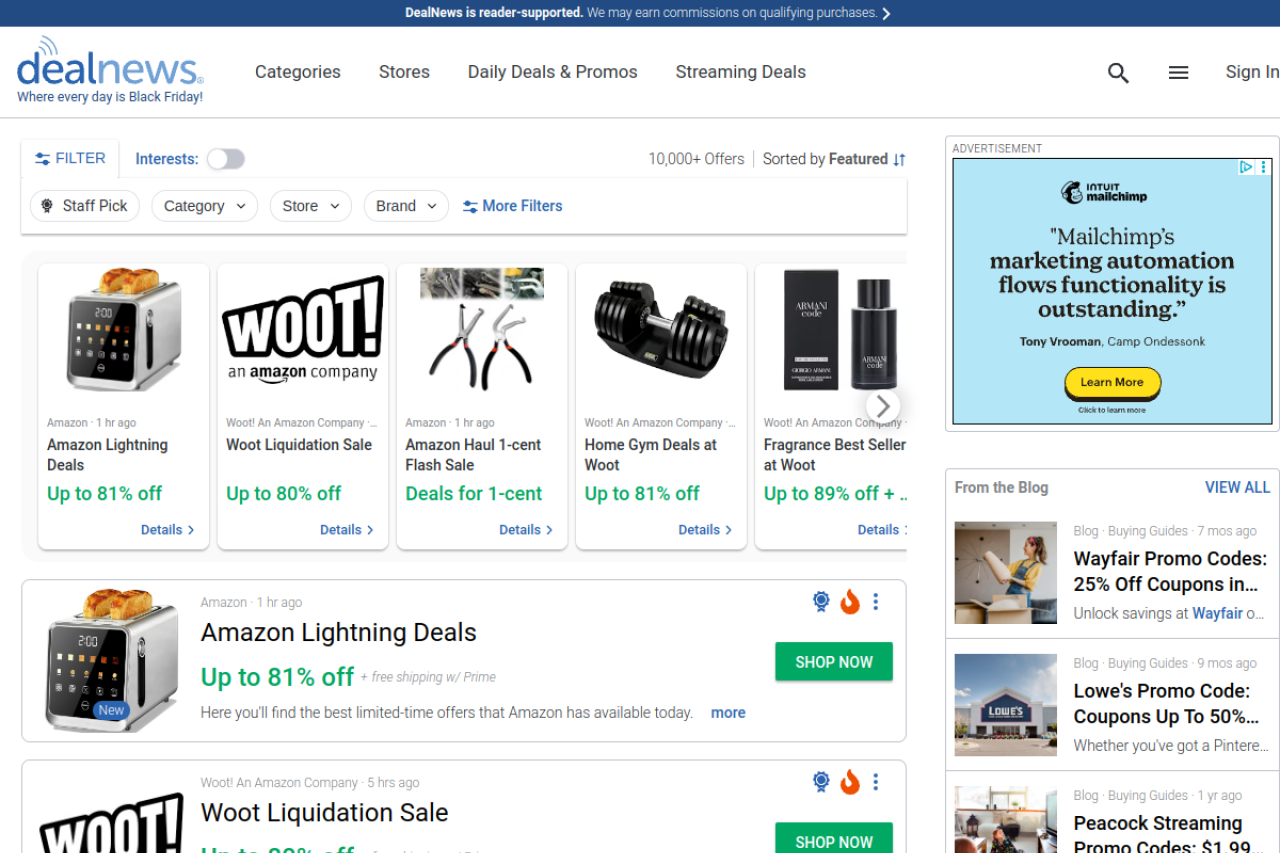
Task: Toggle the Interests switch
Action: [x=225, y=159]
